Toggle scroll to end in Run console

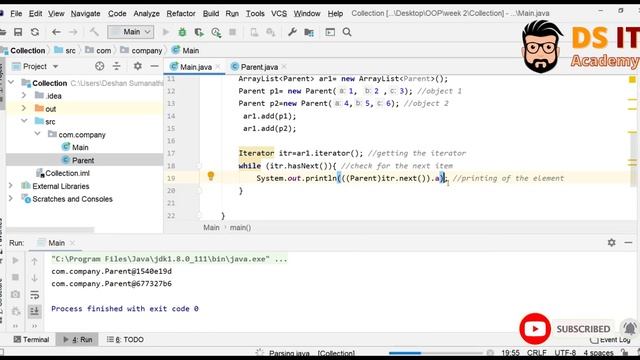pyautogui.click(x=34, y=311)
